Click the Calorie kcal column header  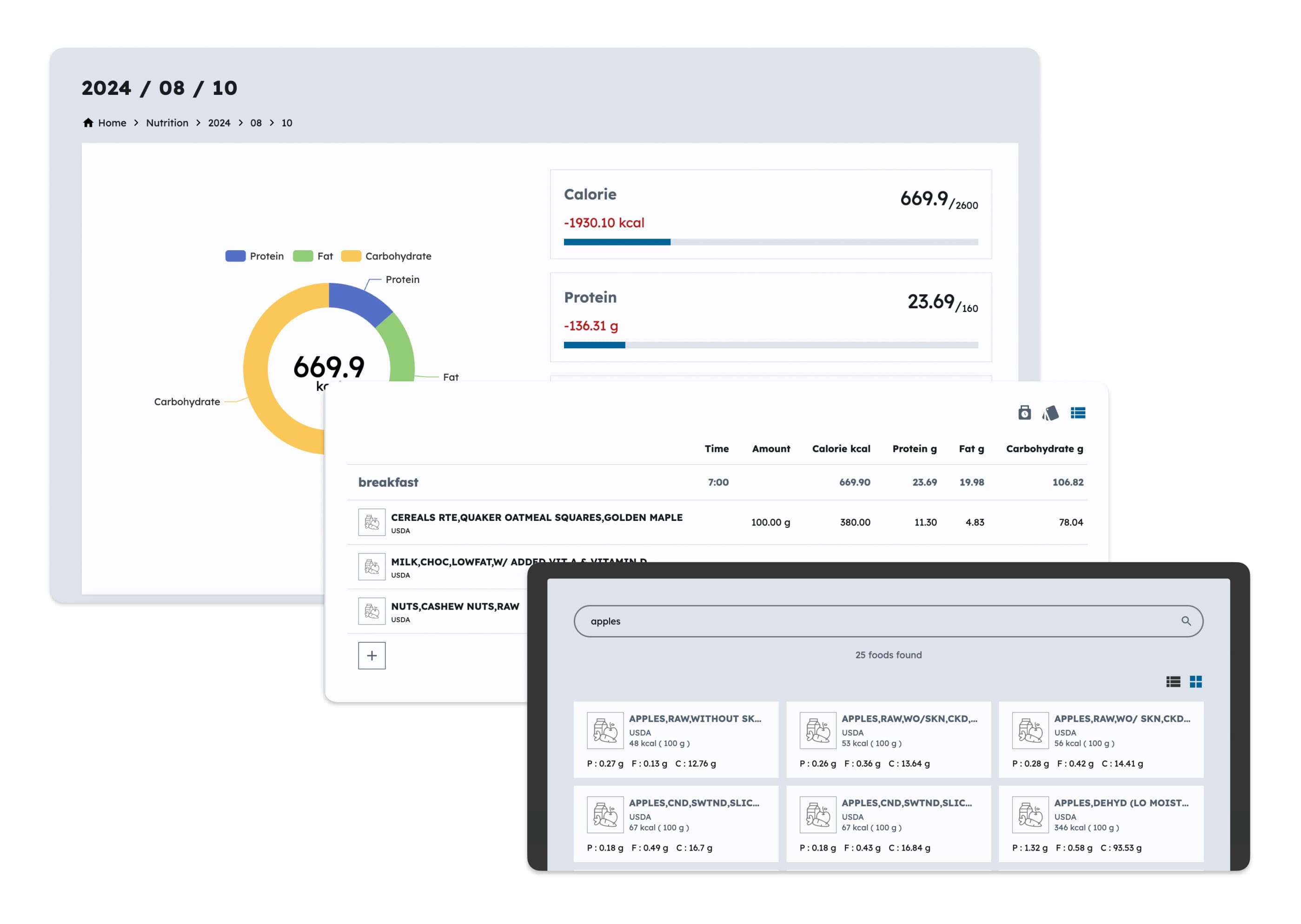pyautogui.click(x=841, y=448)
